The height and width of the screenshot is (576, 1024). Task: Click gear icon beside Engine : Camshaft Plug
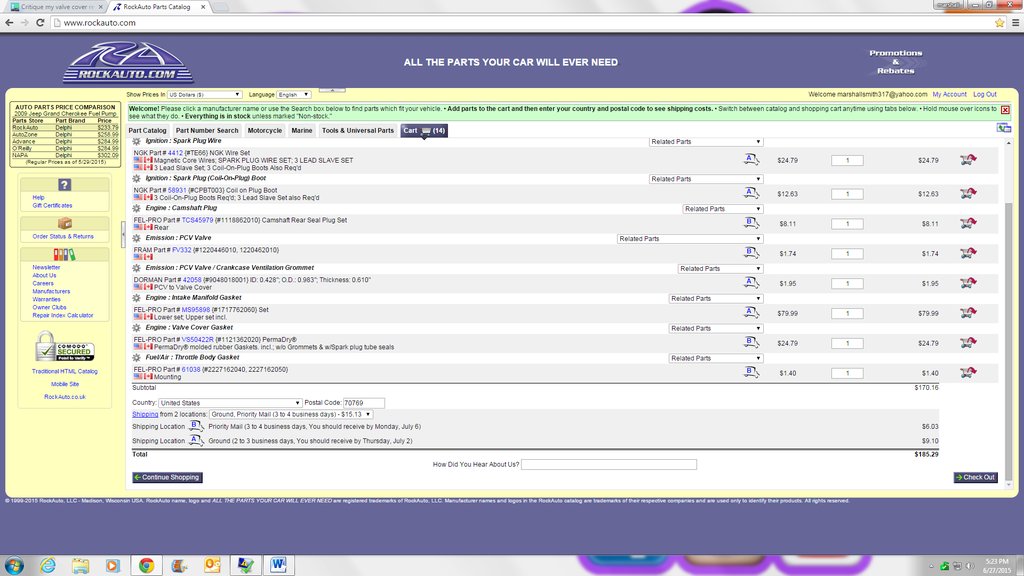pos(136,208)
